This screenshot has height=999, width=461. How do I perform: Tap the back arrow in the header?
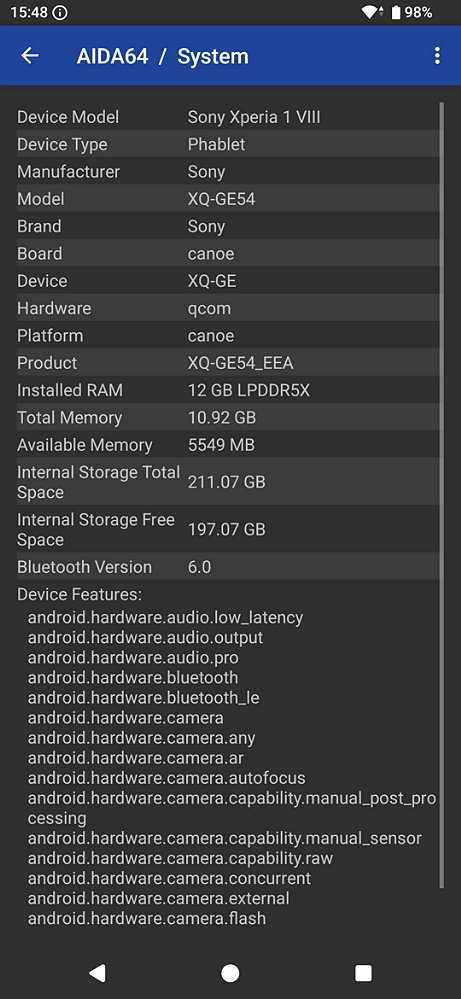pos(30,56)
